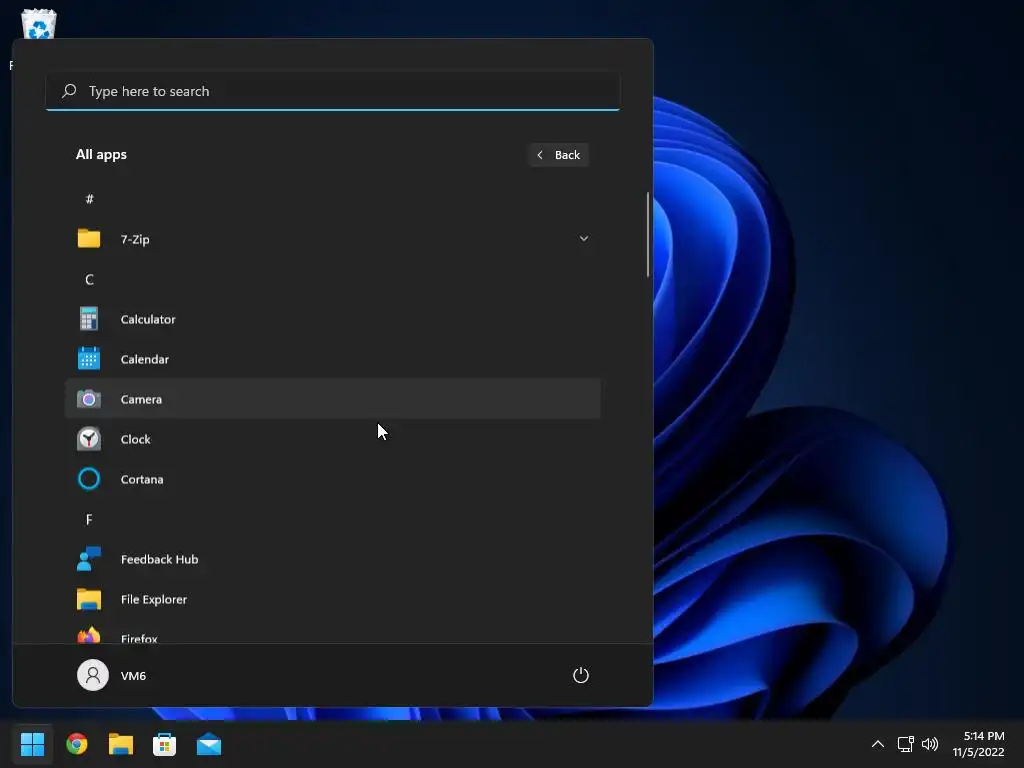Click the 'VM6' username text
The height and width of the screenshot is (768, 1024).
click(x=133, y=676)
